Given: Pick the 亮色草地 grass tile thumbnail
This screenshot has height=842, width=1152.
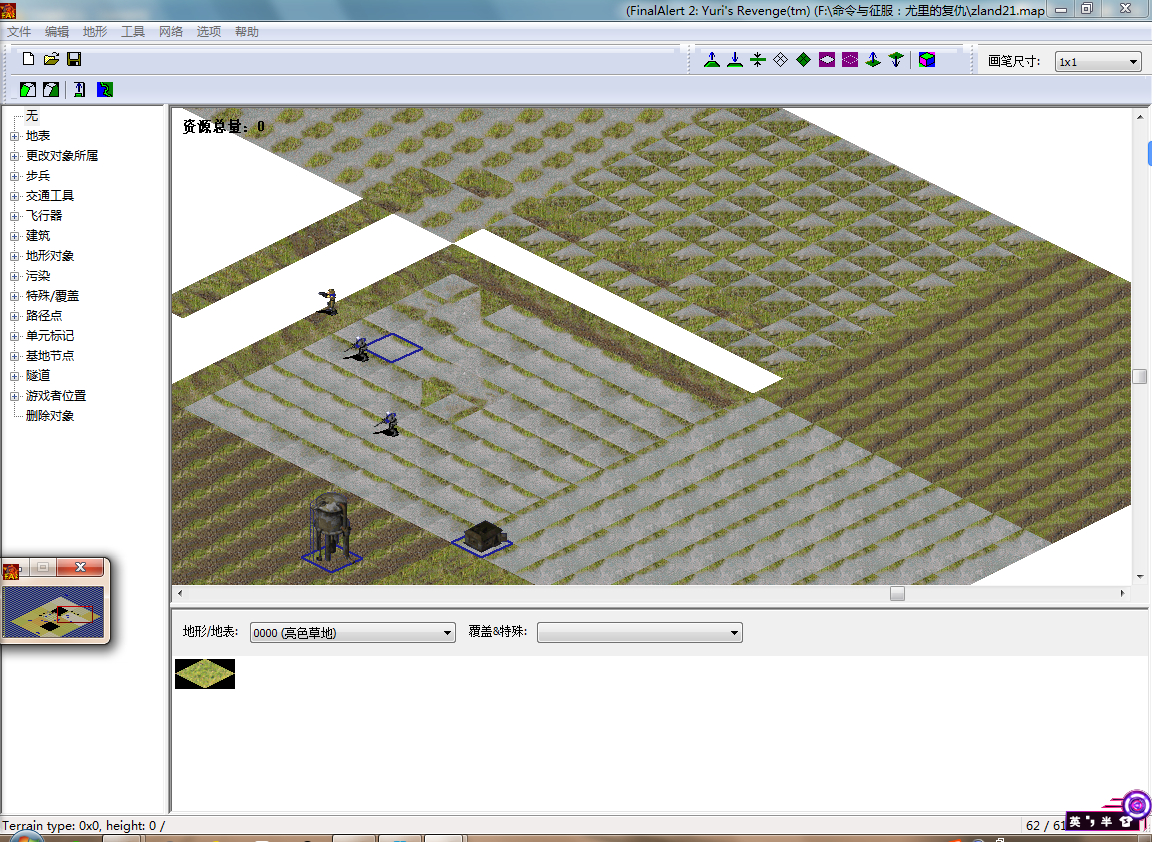Looking at the screenshot, I should coord(205,674).
